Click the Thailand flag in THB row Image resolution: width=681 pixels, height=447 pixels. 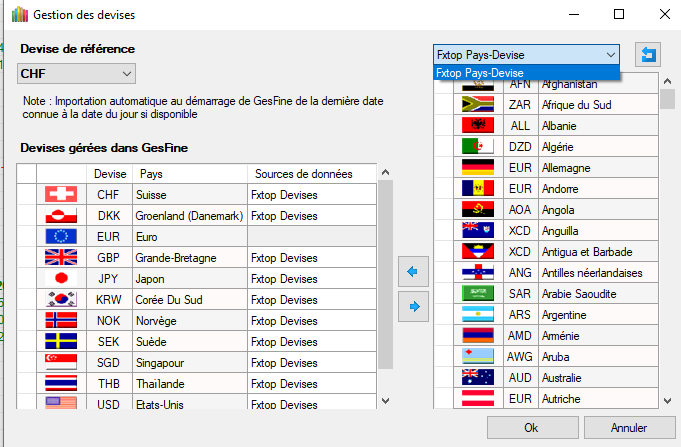61,383
